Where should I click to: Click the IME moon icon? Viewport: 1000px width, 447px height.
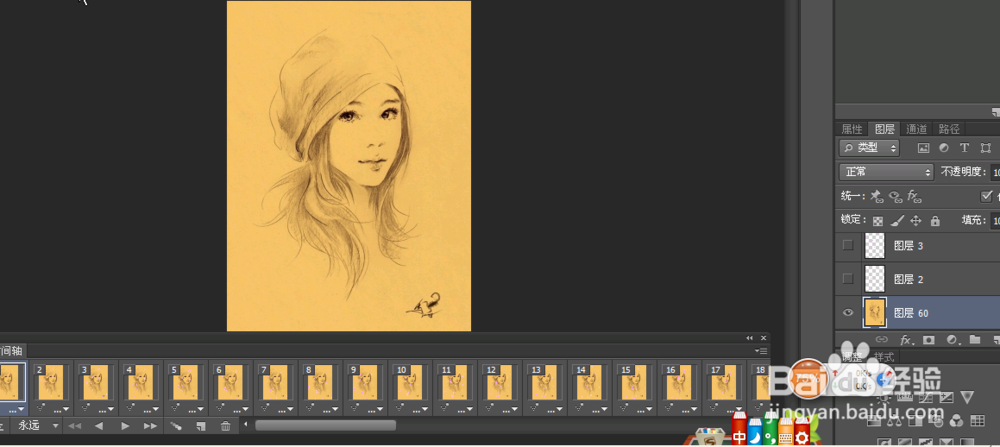(755, 438)
